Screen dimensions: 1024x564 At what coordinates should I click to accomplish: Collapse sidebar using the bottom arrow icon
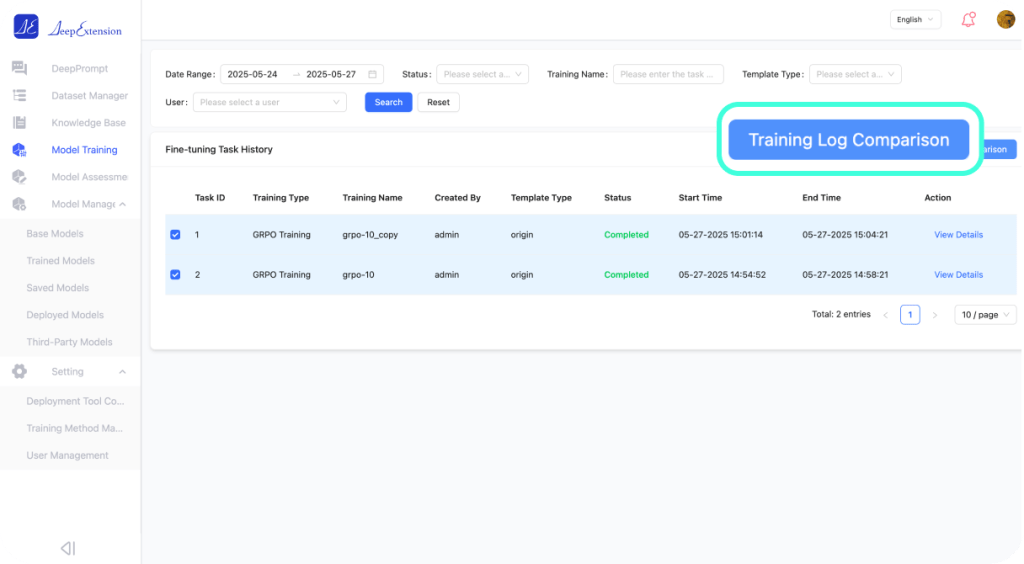[67, 548]
